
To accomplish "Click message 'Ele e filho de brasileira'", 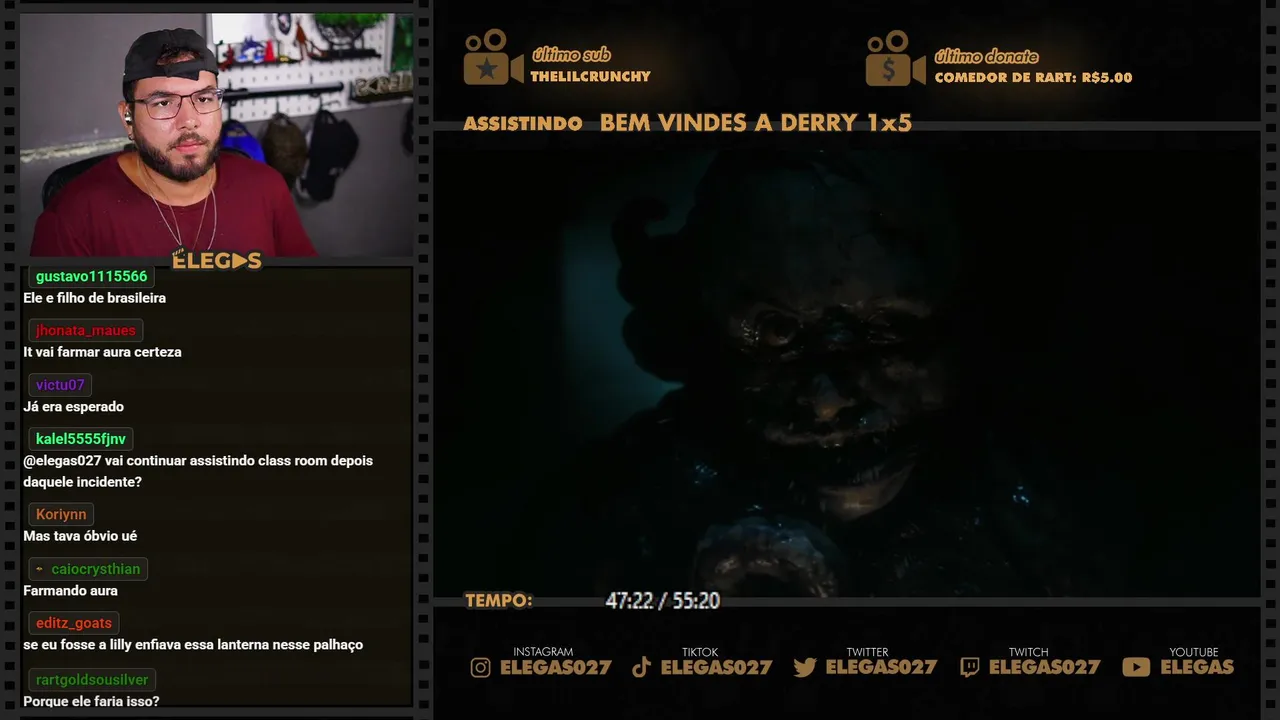I will tap(95, 298).
